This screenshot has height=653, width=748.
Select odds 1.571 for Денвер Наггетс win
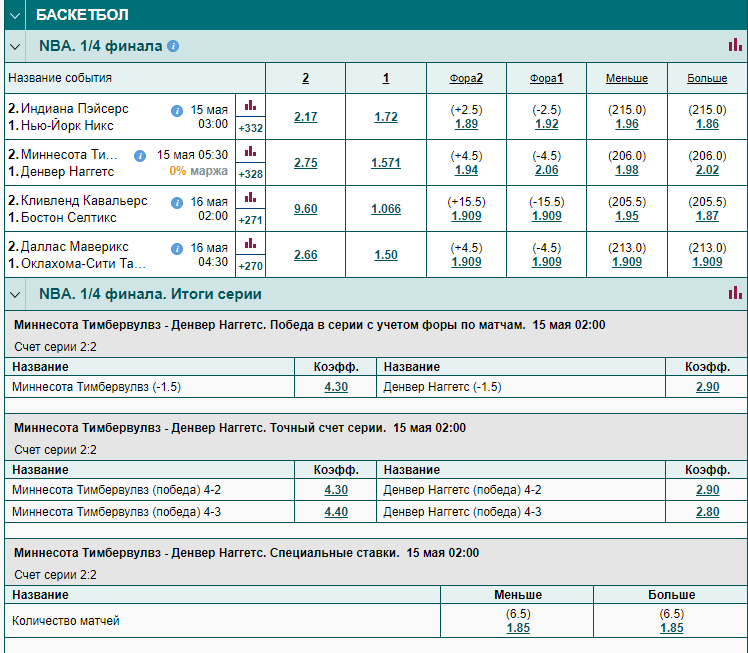386,163
